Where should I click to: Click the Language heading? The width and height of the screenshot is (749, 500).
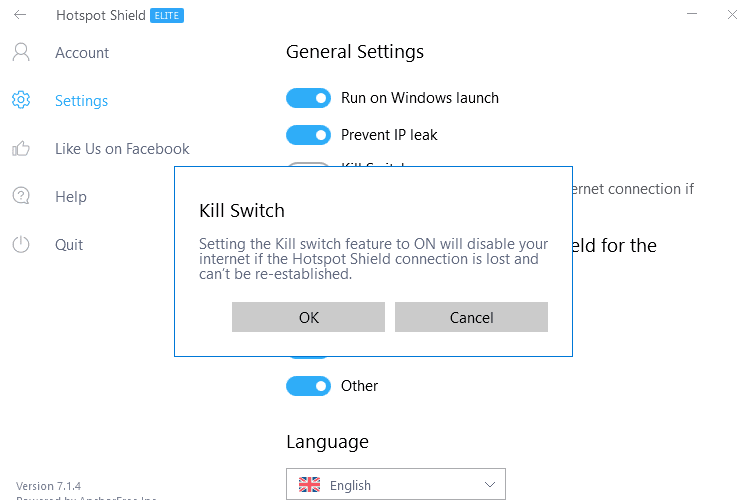[x=328, y=442]
